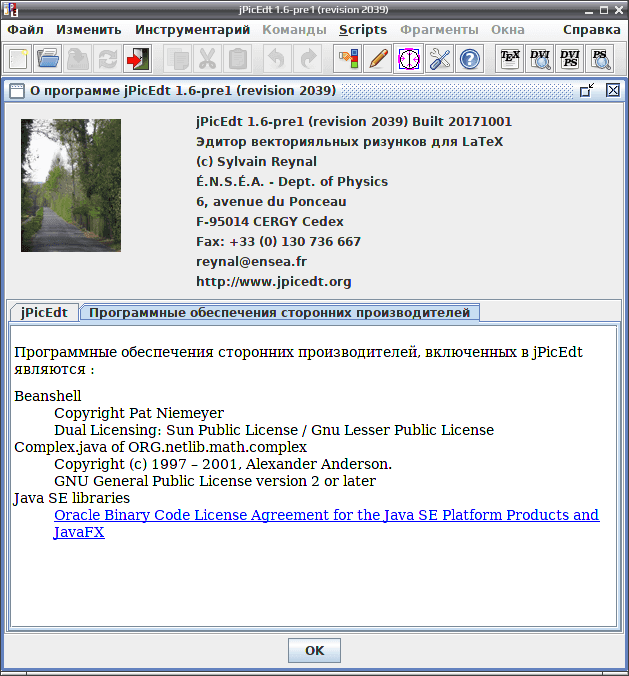629x676 pixels.
Task: Click the Save document toolbar icon
Action: coord(78,59)
